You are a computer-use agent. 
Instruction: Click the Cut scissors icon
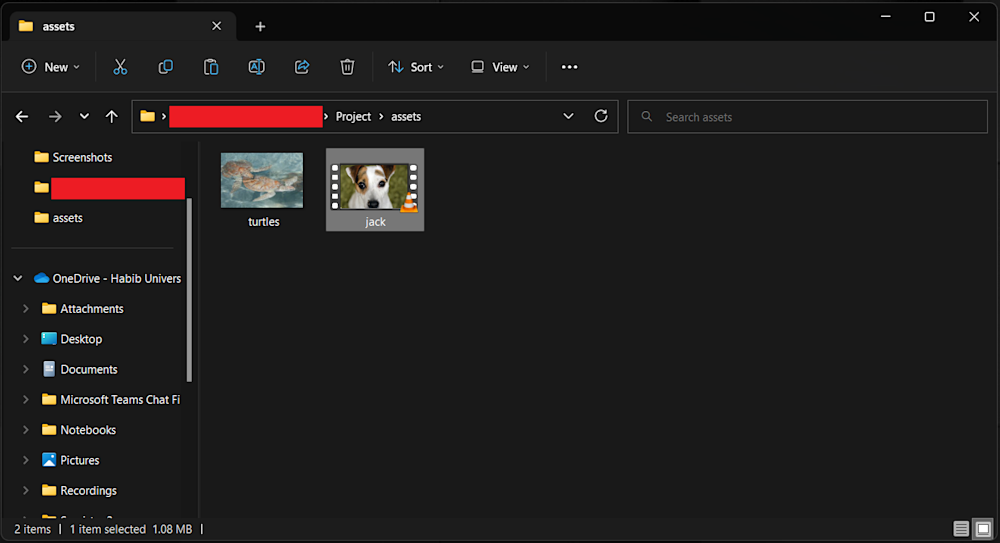click(120, 67)
